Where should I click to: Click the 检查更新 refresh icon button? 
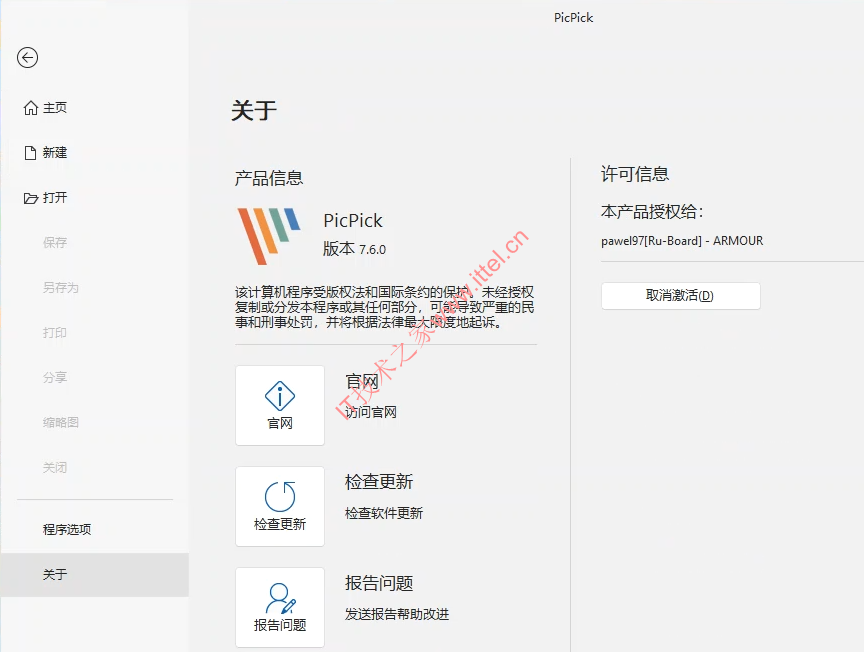280,506
